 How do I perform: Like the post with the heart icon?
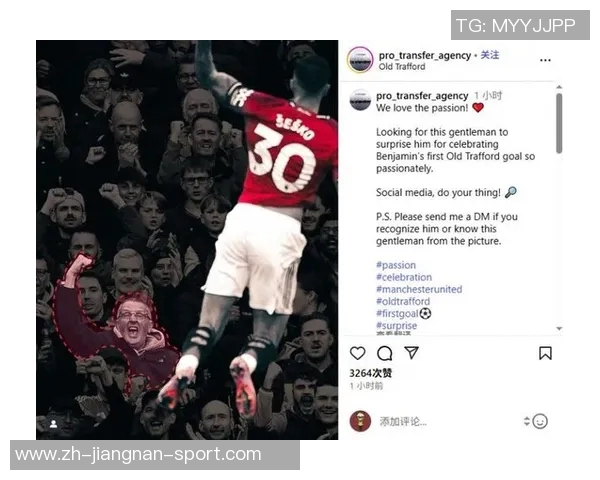tap(357, 353)
